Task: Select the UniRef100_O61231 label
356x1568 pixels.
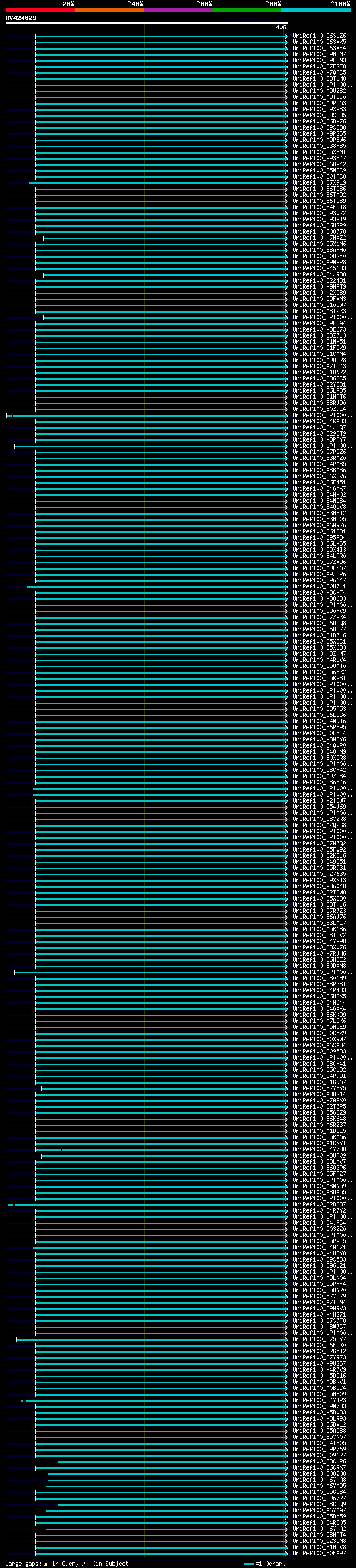Action: point(319,531)
